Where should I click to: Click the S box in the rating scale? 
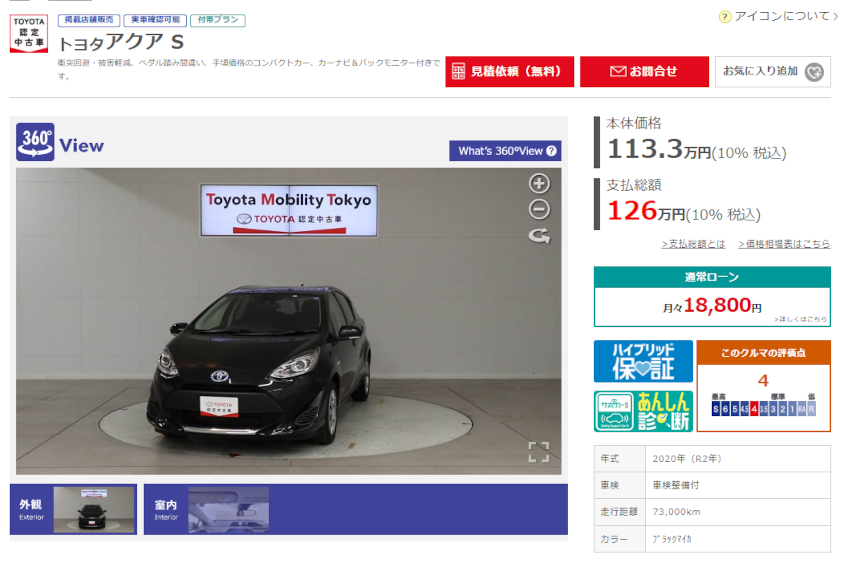point(715,409)
